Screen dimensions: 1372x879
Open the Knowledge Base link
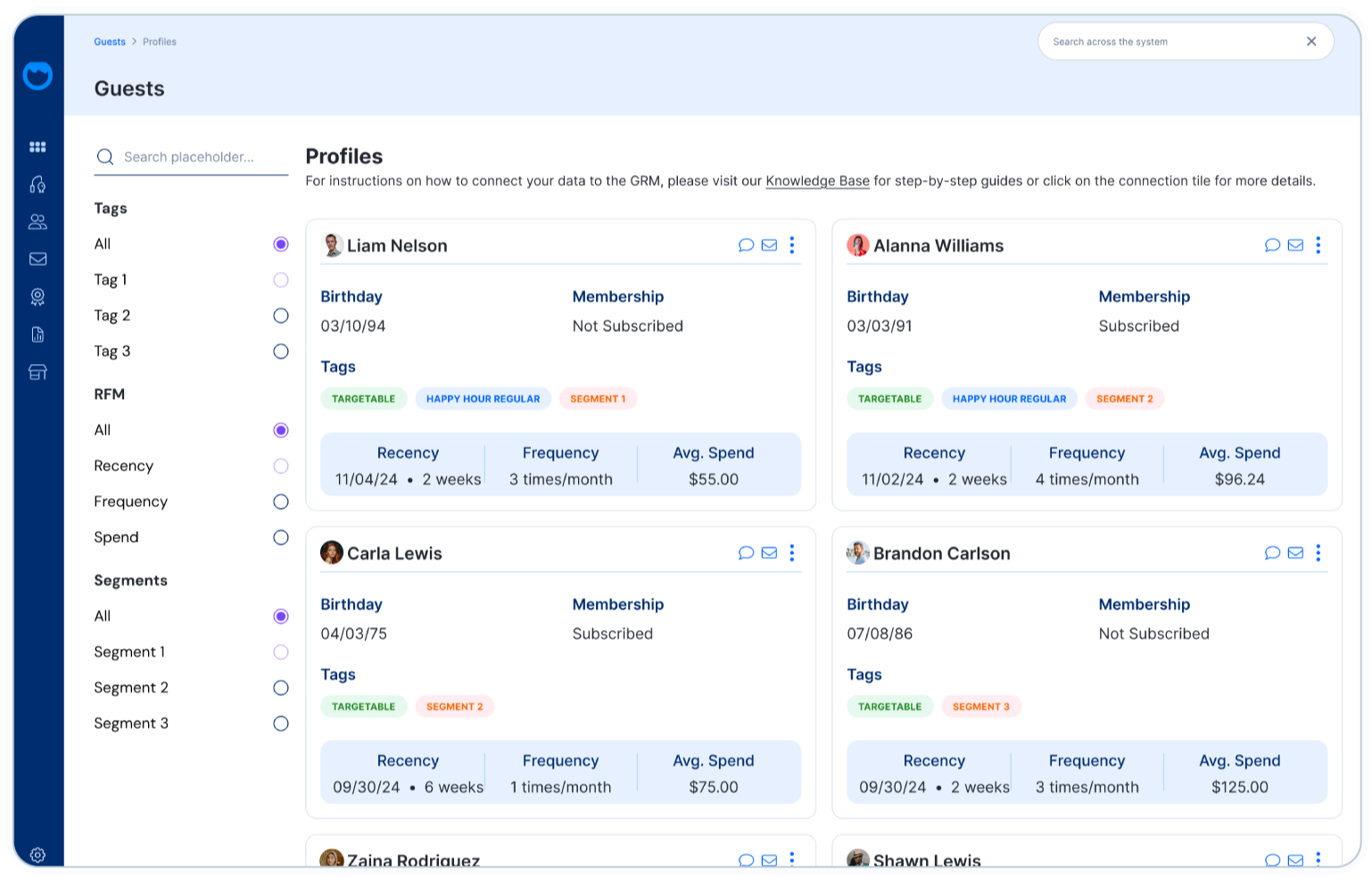click(817, 181)
